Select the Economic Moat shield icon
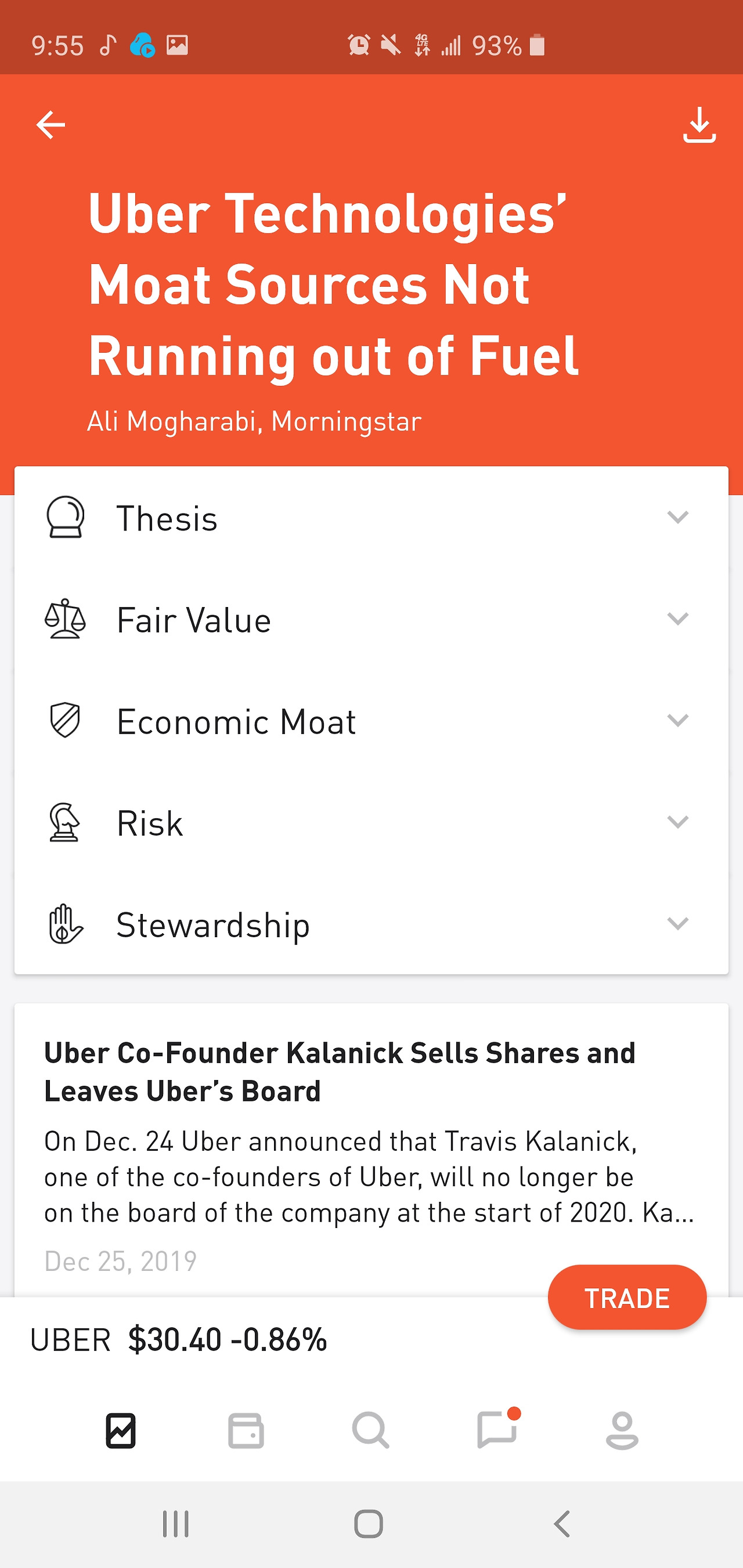 tap(64, 721)
